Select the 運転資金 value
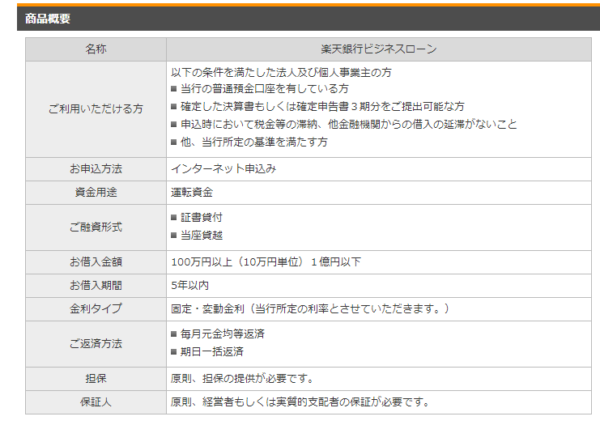600x425 pixels. (192, 192)
